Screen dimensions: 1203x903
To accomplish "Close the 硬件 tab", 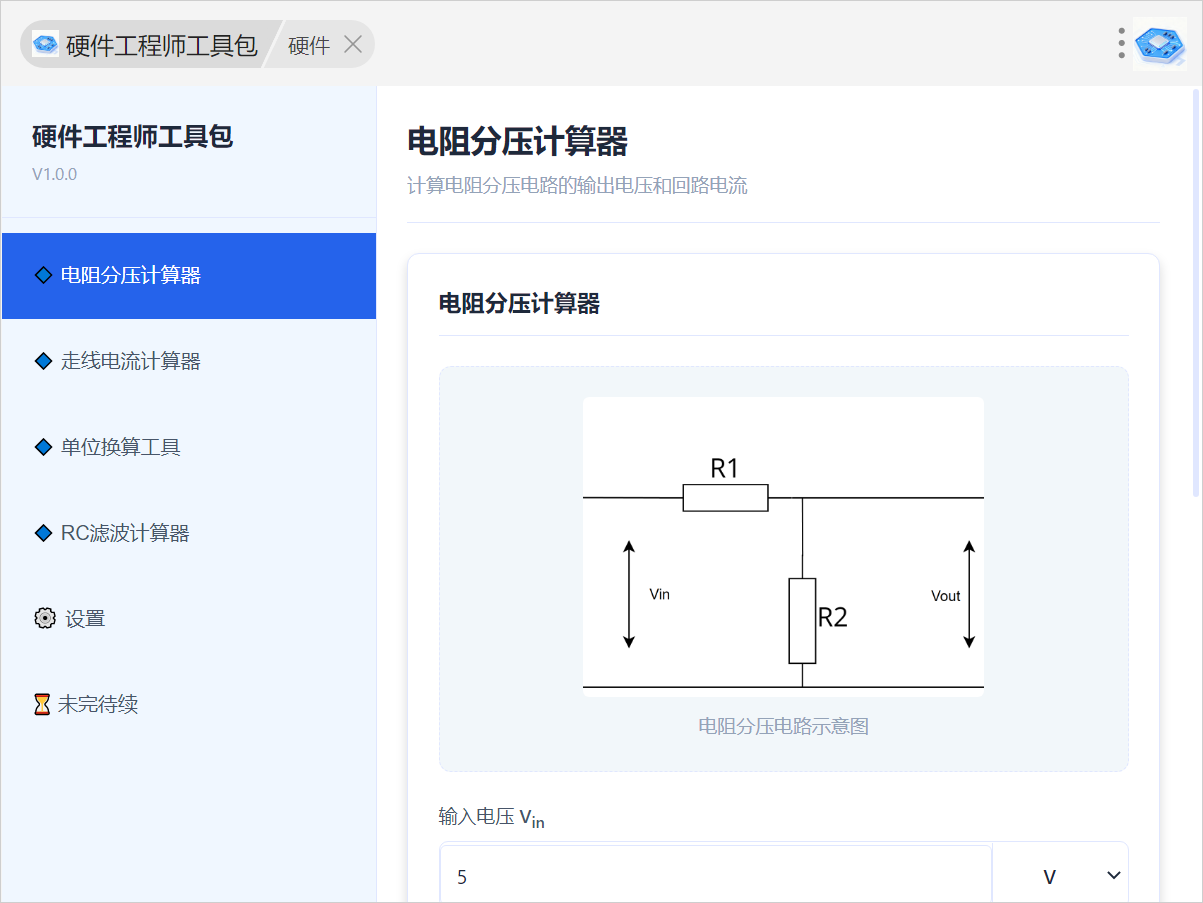I will 352,44.
